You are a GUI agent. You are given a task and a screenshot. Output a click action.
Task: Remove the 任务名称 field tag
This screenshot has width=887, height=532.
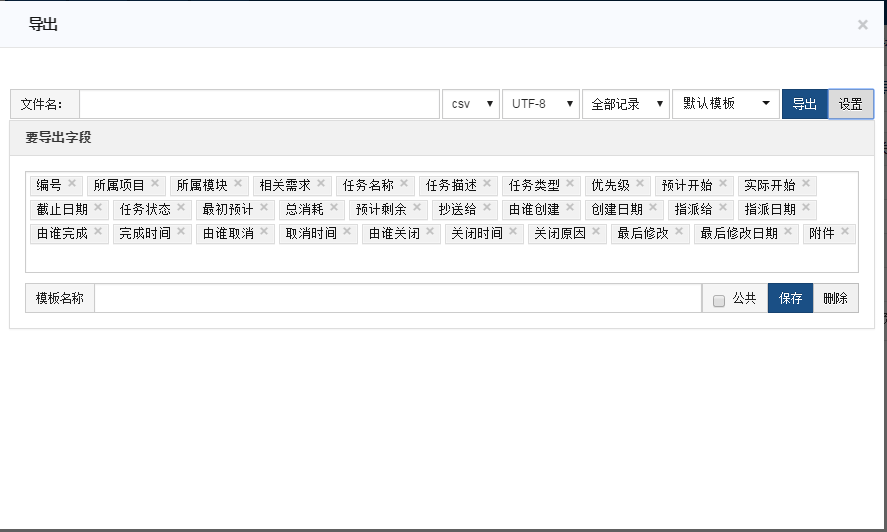pos(404,183)
